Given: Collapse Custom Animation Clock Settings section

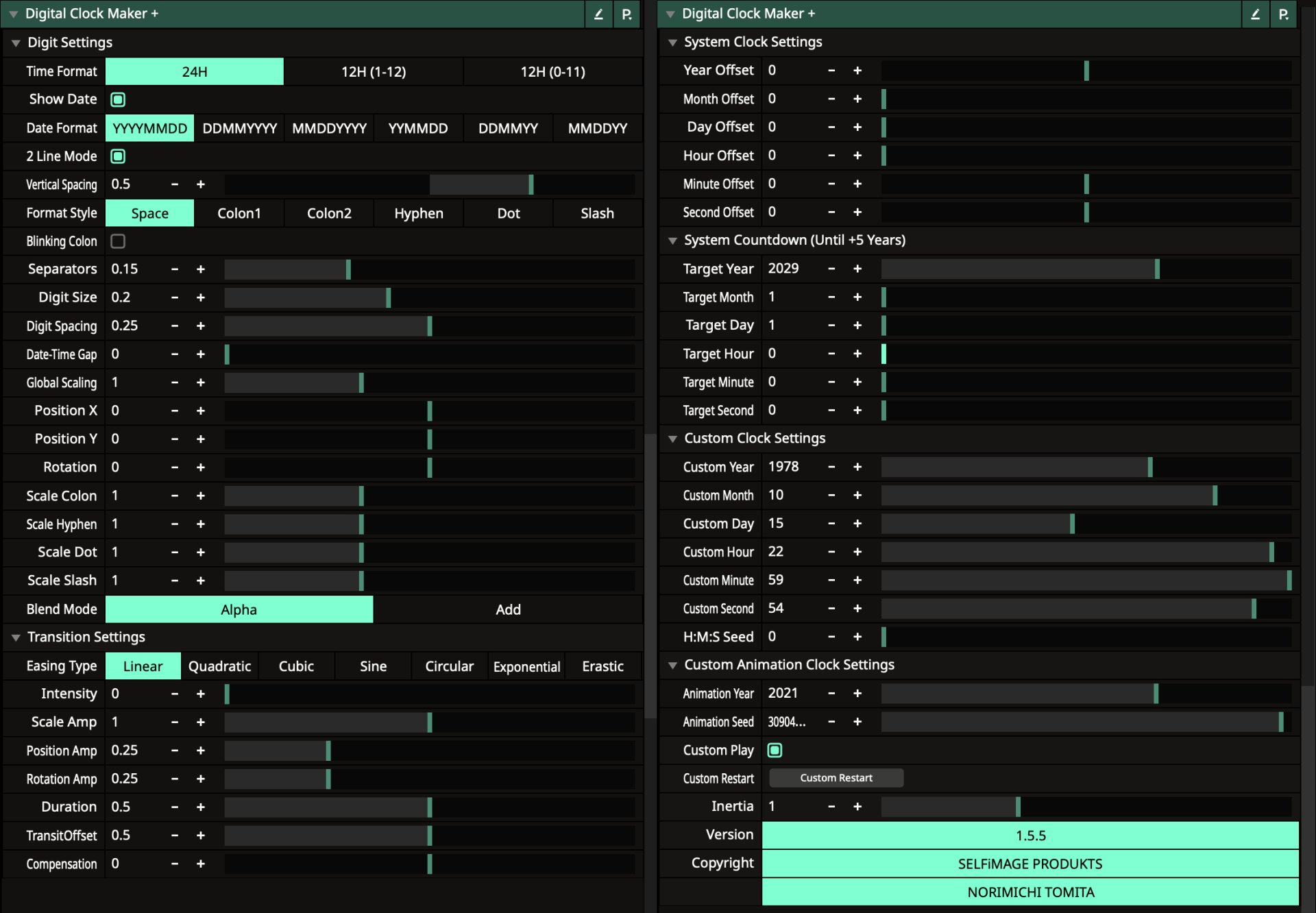Looking at the screenshot, I should tap(672, 665).
